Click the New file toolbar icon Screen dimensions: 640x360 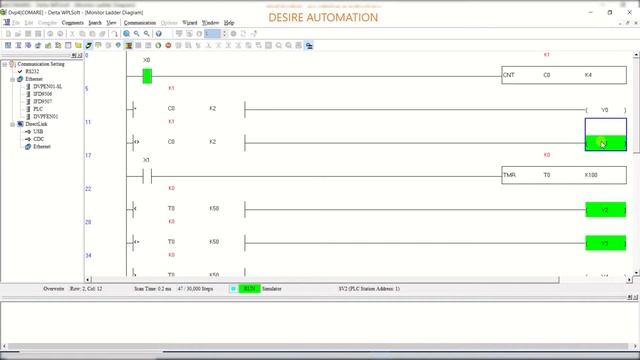(x=8, y=33)
